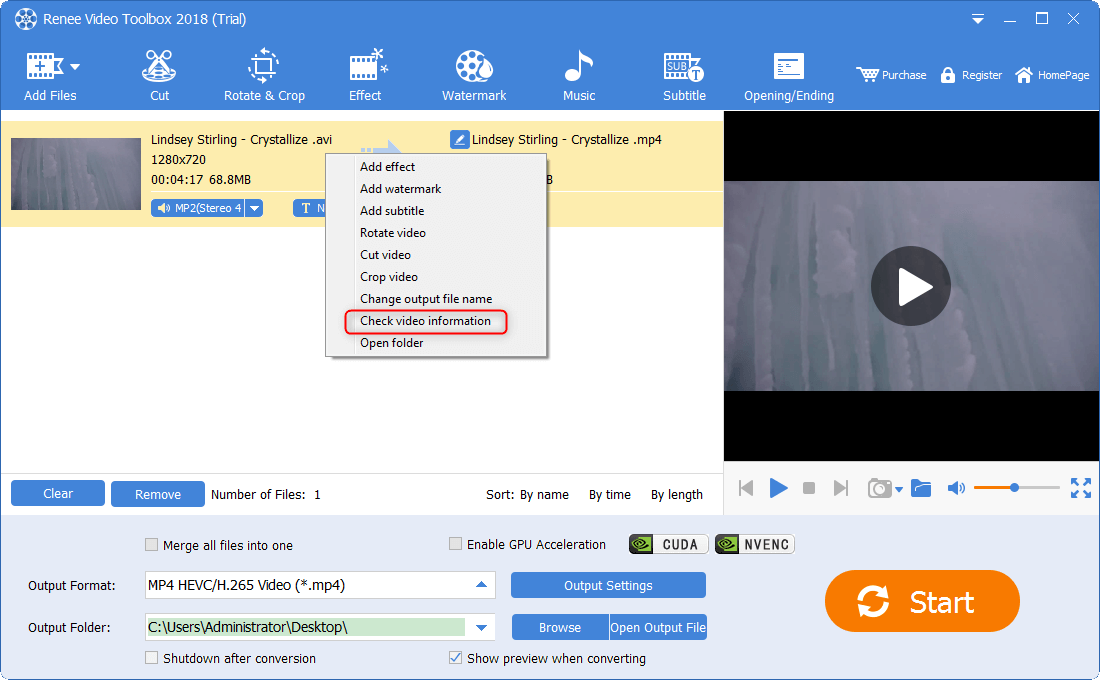Select the MP2 audio track button
1100x680 pixels.
[198, 208]
